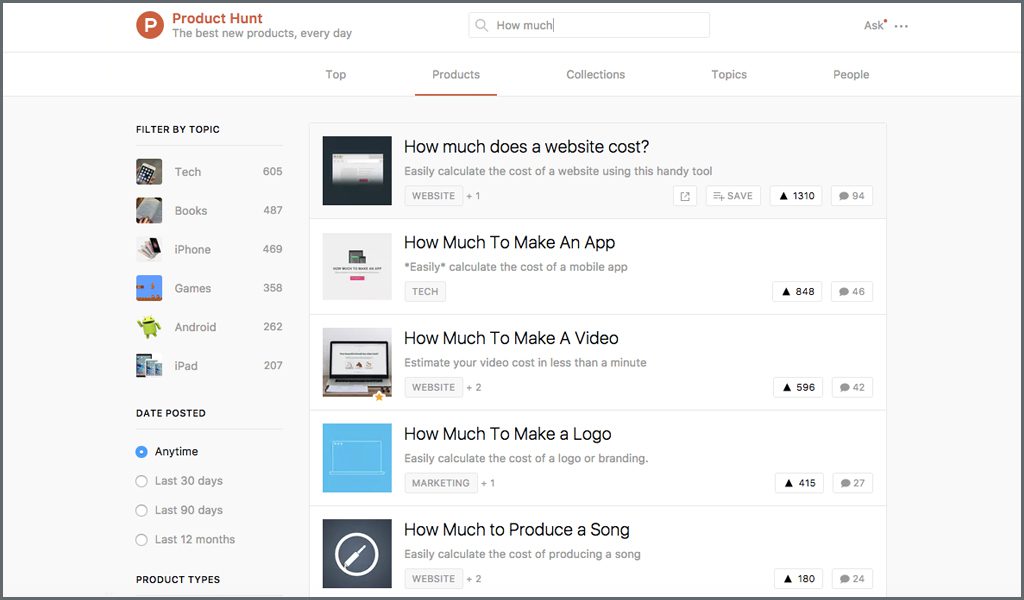Click the Product Hunt logo icon
Image resolution: width=1024 pixels, height=600 pixels.
(x=150, y=25)
